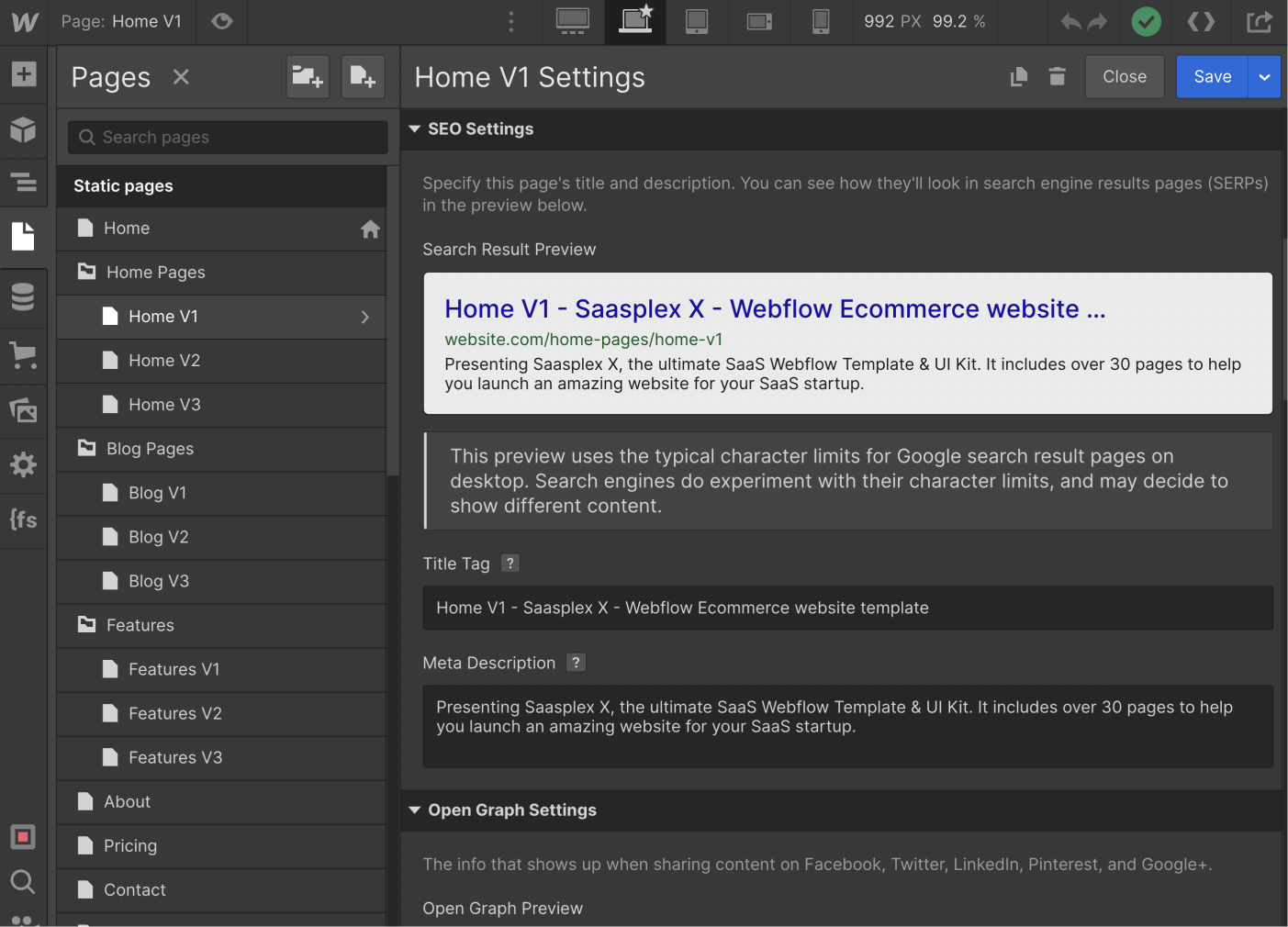The width and height of the screenshot is (1288, 927).
Task: Click inside the Search pages field
Action: [226, 137]
